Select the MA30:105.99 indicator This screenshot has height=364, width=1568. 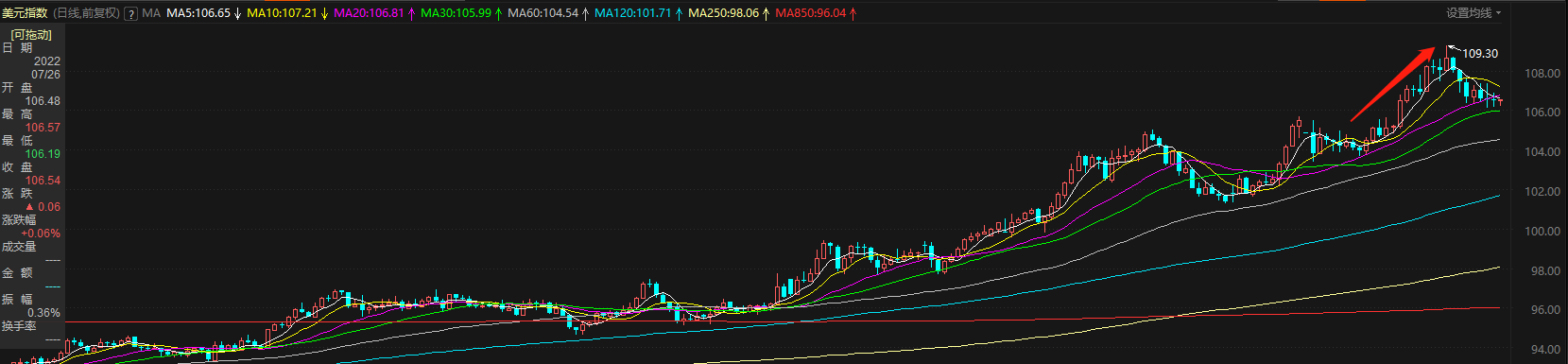pyautogui.click(x=456, y=13)
